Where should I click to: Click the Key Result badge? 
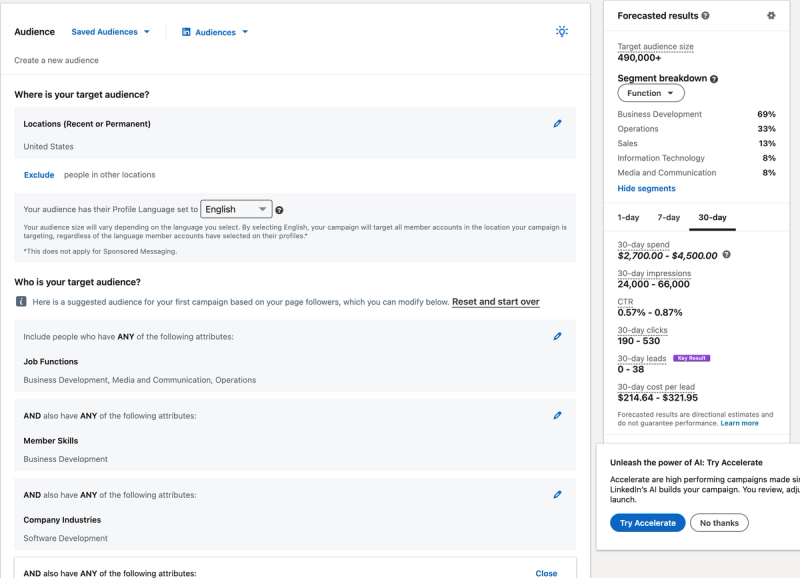tap(691, 358)
